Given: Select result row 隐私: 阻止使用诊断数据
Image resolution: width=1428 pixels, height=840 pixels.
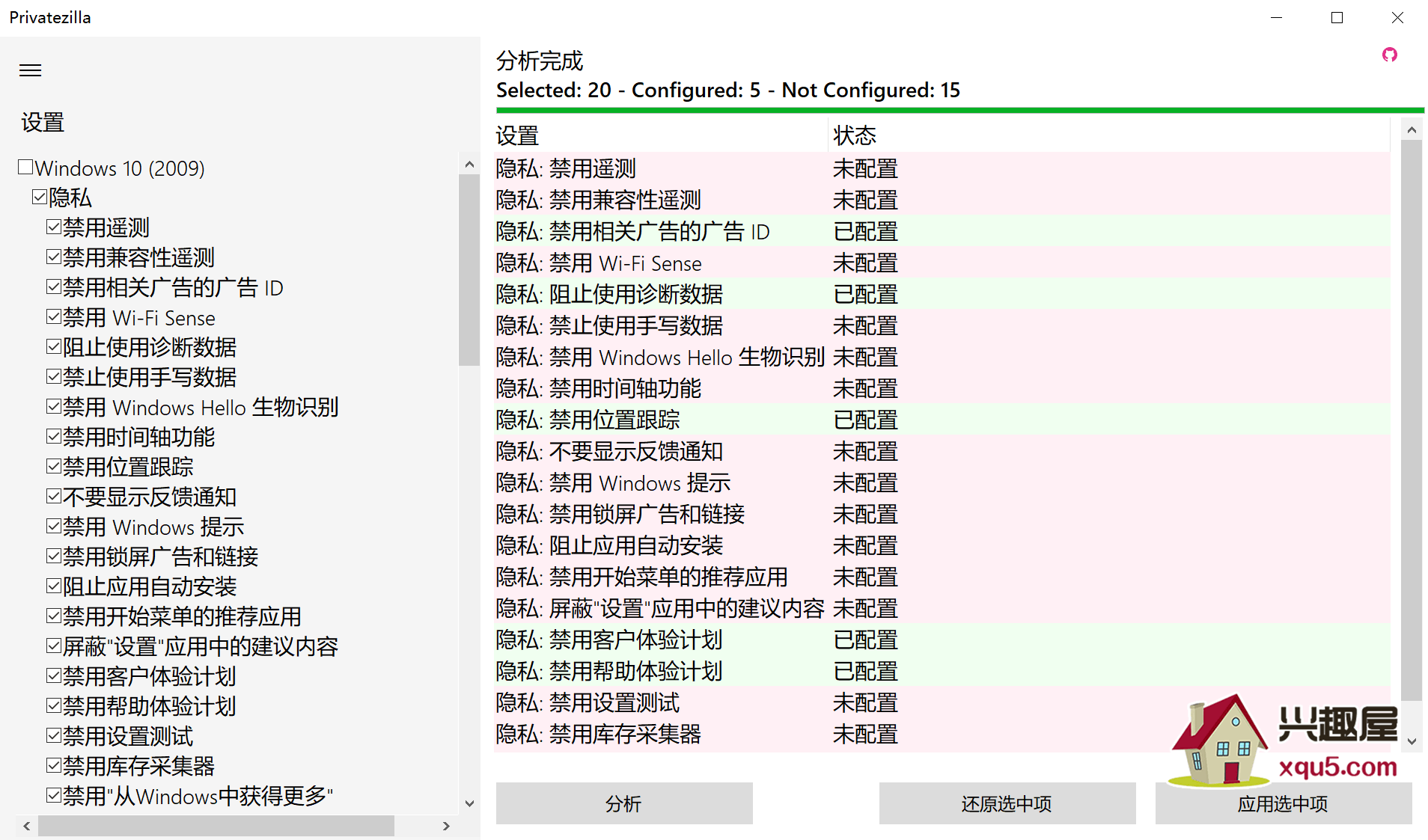Looking at the screenshot, I should (942, 294).
